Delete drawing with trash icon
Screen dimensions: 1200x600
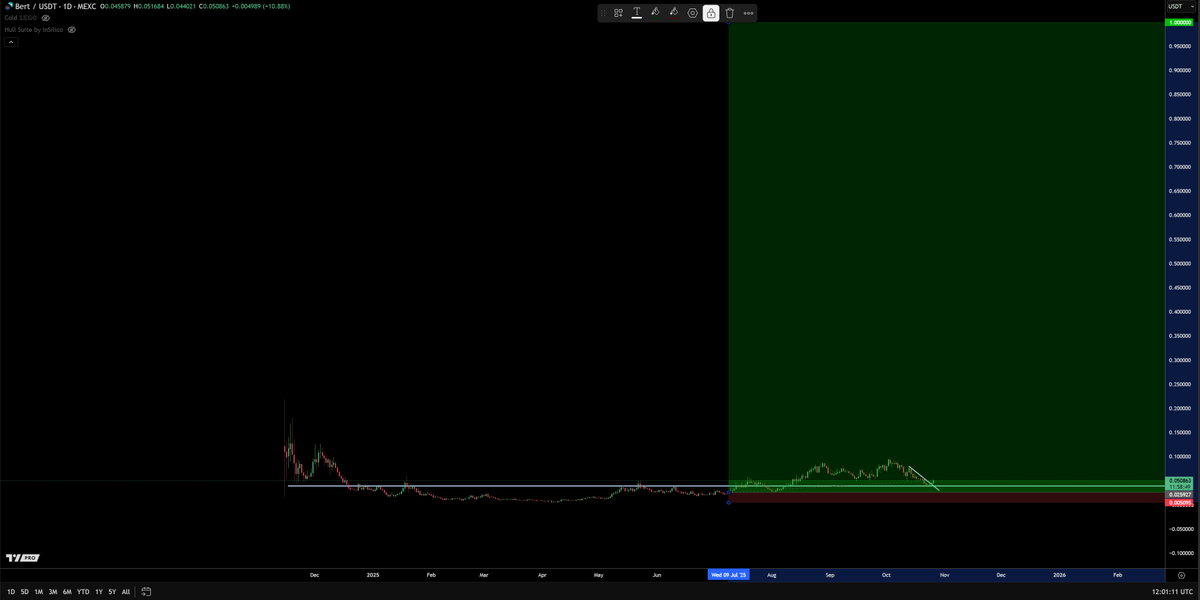(730, 13)
